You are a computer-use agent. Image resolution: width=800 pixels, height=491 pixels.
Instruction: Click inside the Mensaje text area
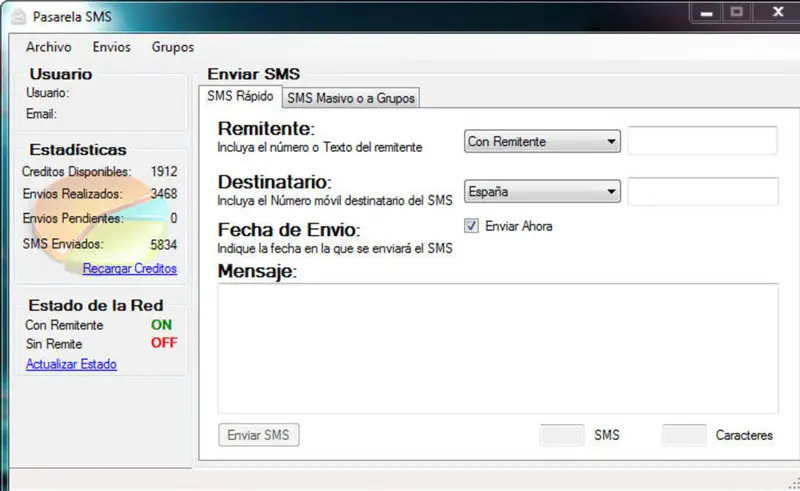pos(498,348)
